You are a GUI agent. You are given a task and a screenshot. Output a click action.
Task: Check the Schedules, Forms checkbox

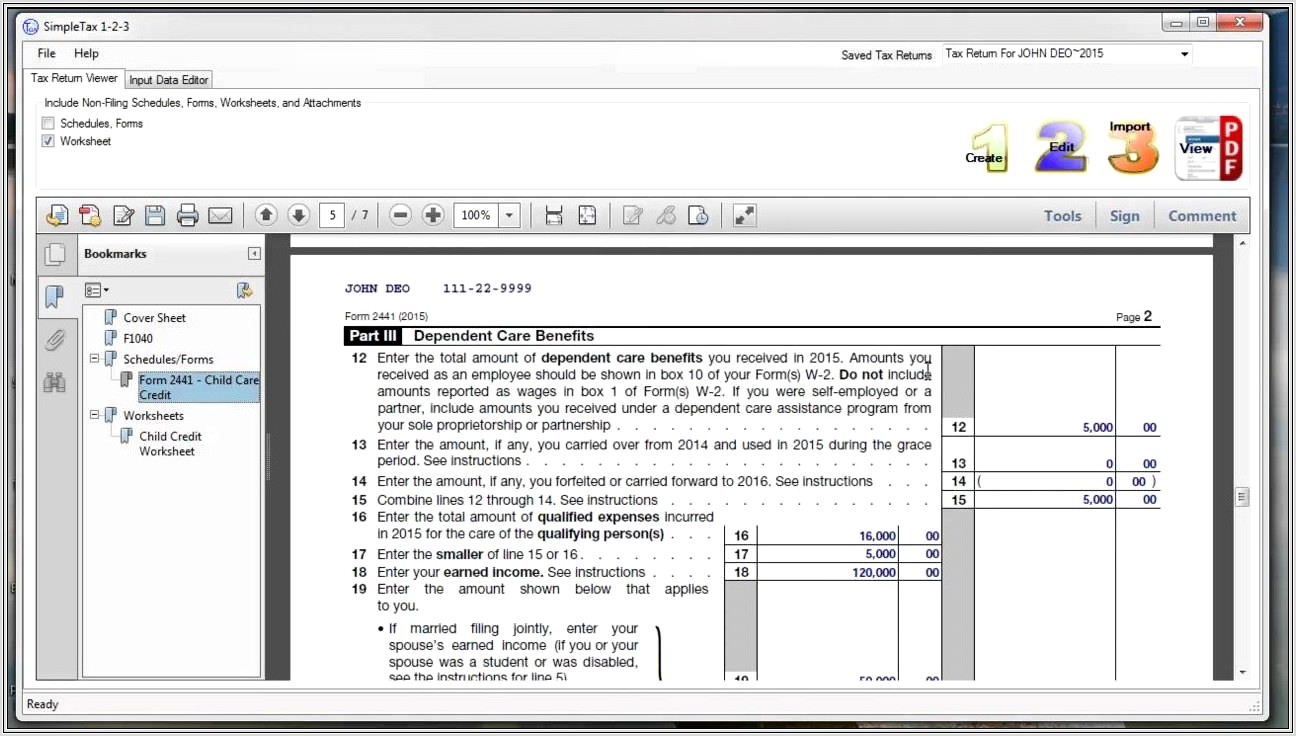coord(48,123)
